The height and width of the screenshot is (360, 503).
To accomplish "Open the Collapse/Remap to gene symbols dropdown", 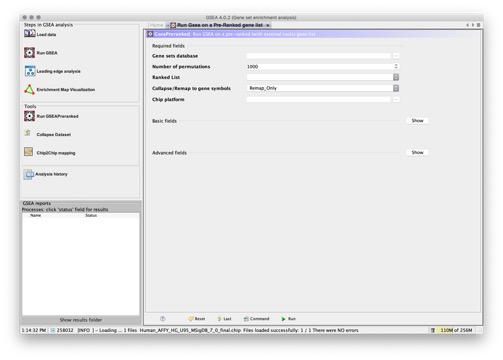I will click(396, 88).
